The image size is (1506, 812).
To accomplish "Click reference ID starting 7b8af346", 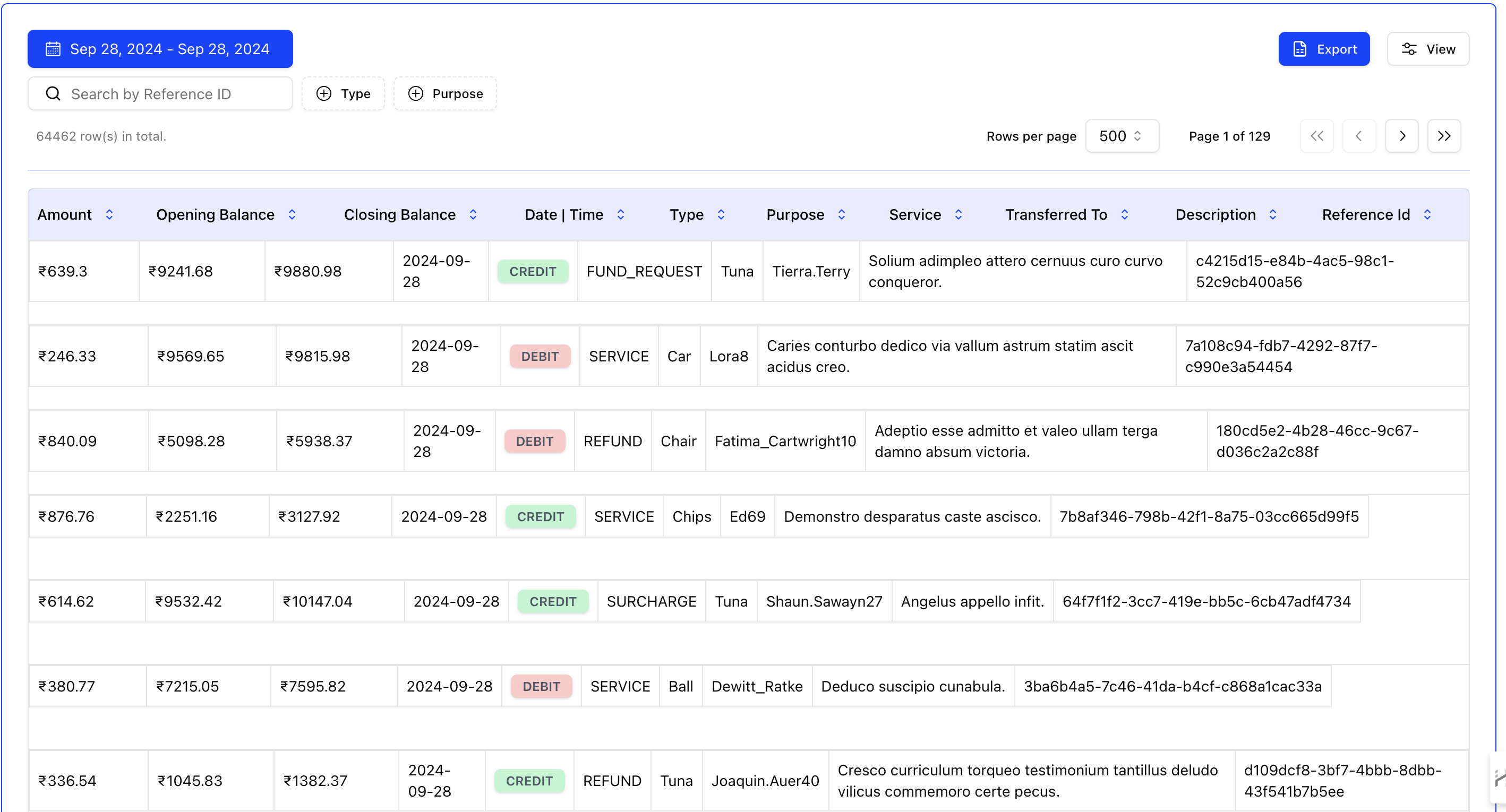I will (x=1209, y=517).
